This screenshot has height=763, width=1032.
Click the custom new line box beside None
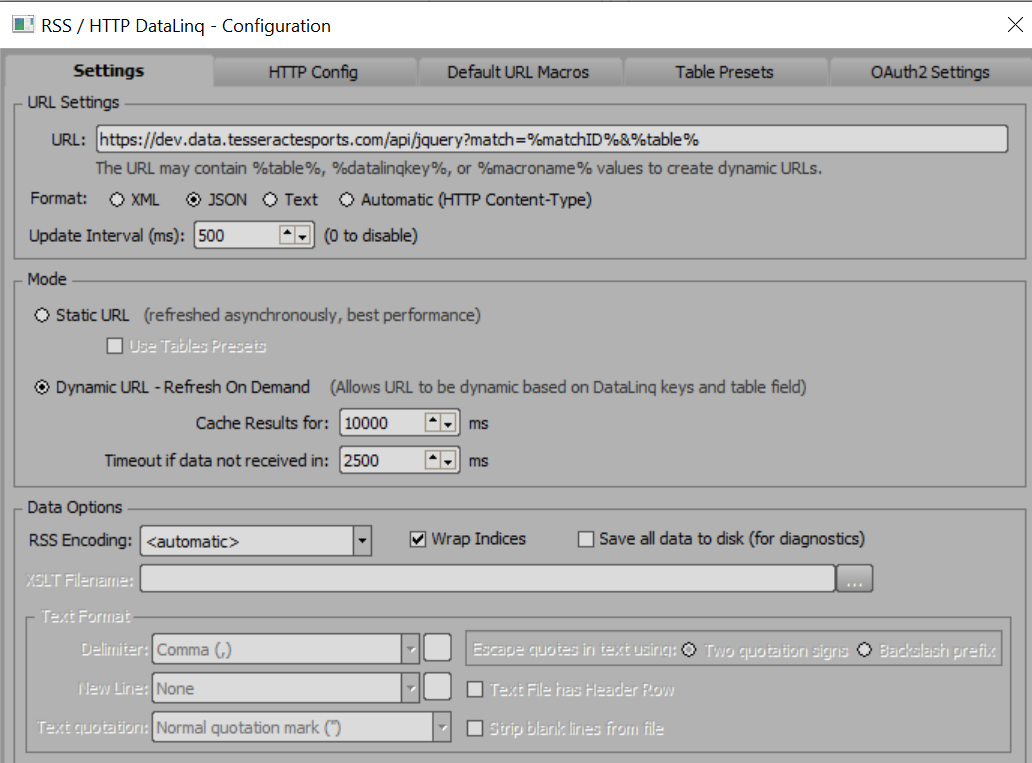click(437, 687)
